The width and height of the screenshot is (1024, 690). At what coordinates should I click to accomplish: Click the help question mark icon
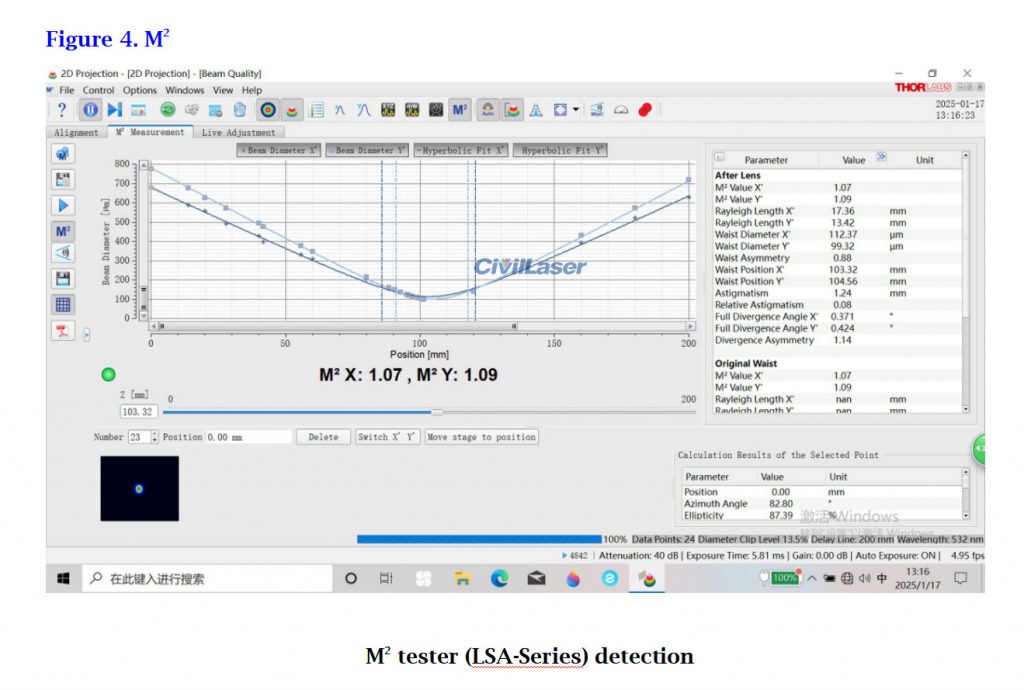[62, 110]
